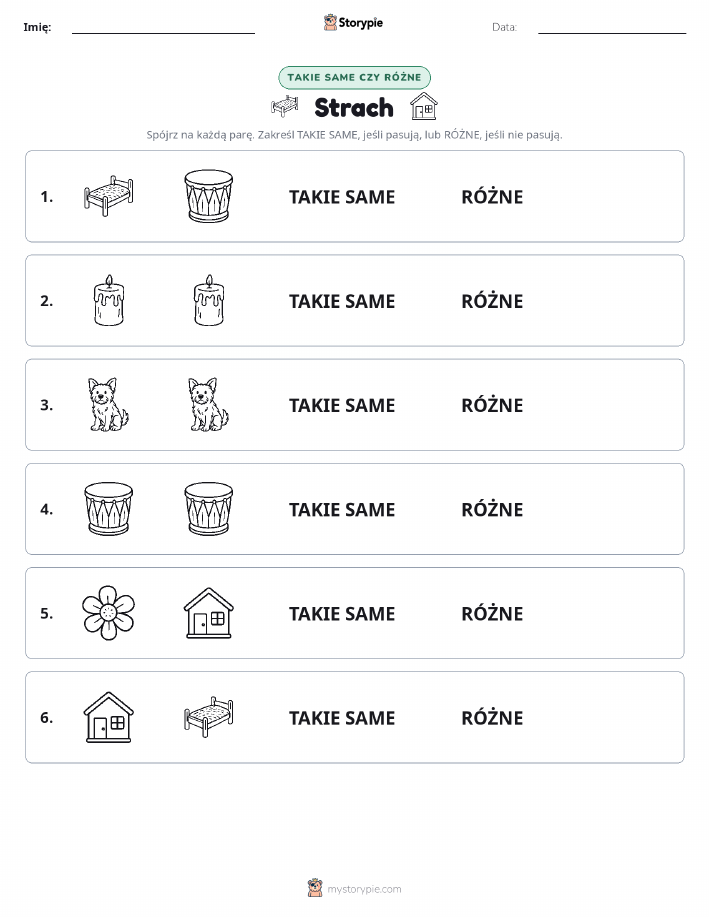Choose RÓŻNE for row 6

pyautogui.click(x=492, y=718)
